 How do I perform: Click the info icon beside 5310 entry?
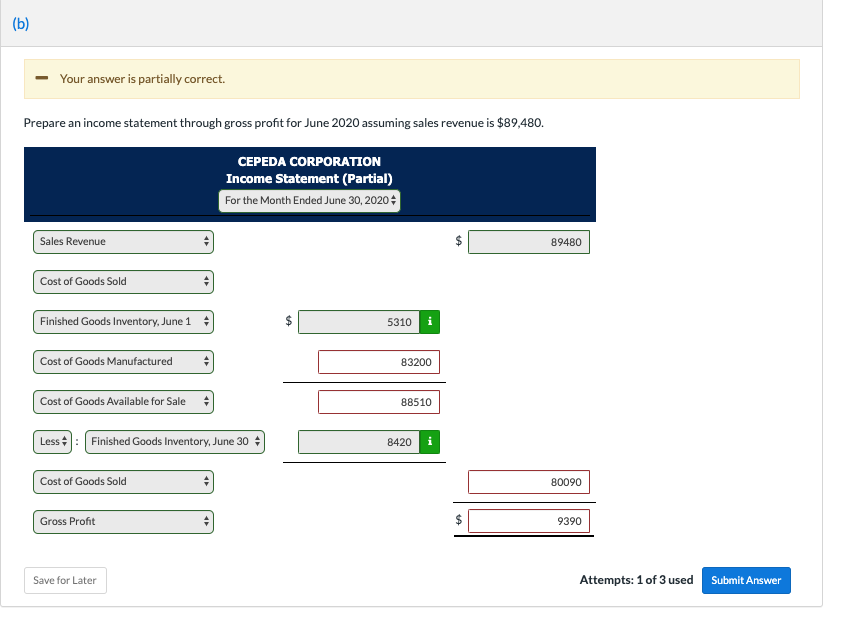point(430,321)
